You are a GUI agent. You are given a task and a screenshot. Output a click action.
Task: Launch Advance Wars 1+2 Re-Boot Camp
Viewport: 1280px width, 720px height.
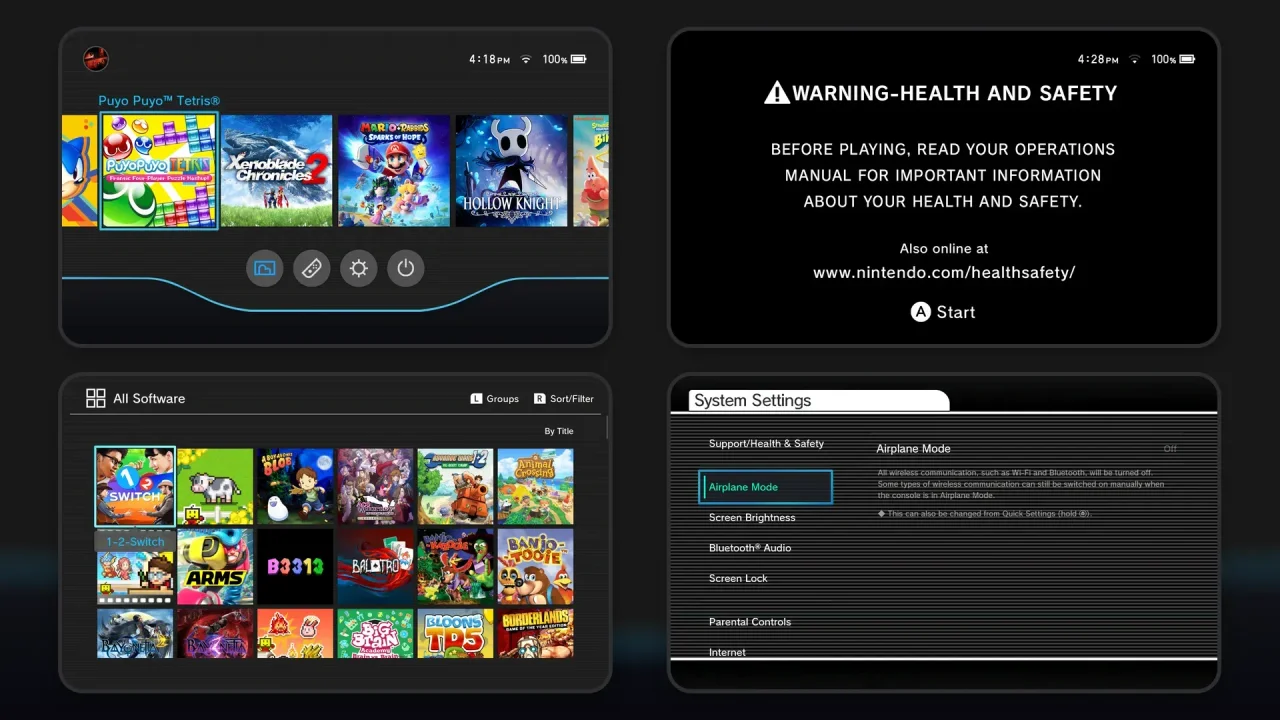[x=455, y=486]
